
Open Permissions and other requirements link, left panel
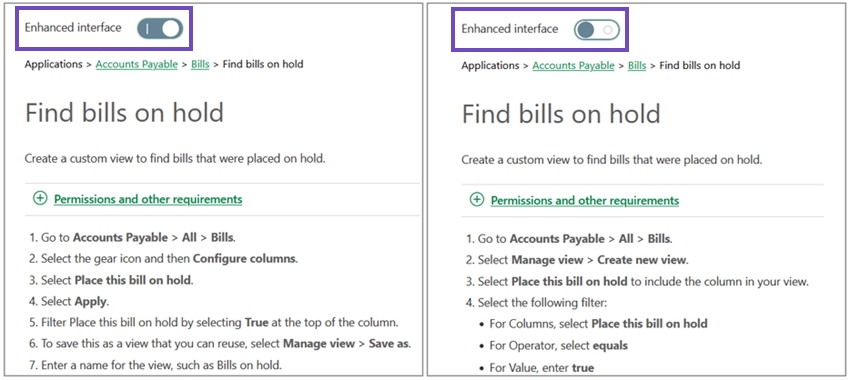pyautogui.click(x=148, y=199)
